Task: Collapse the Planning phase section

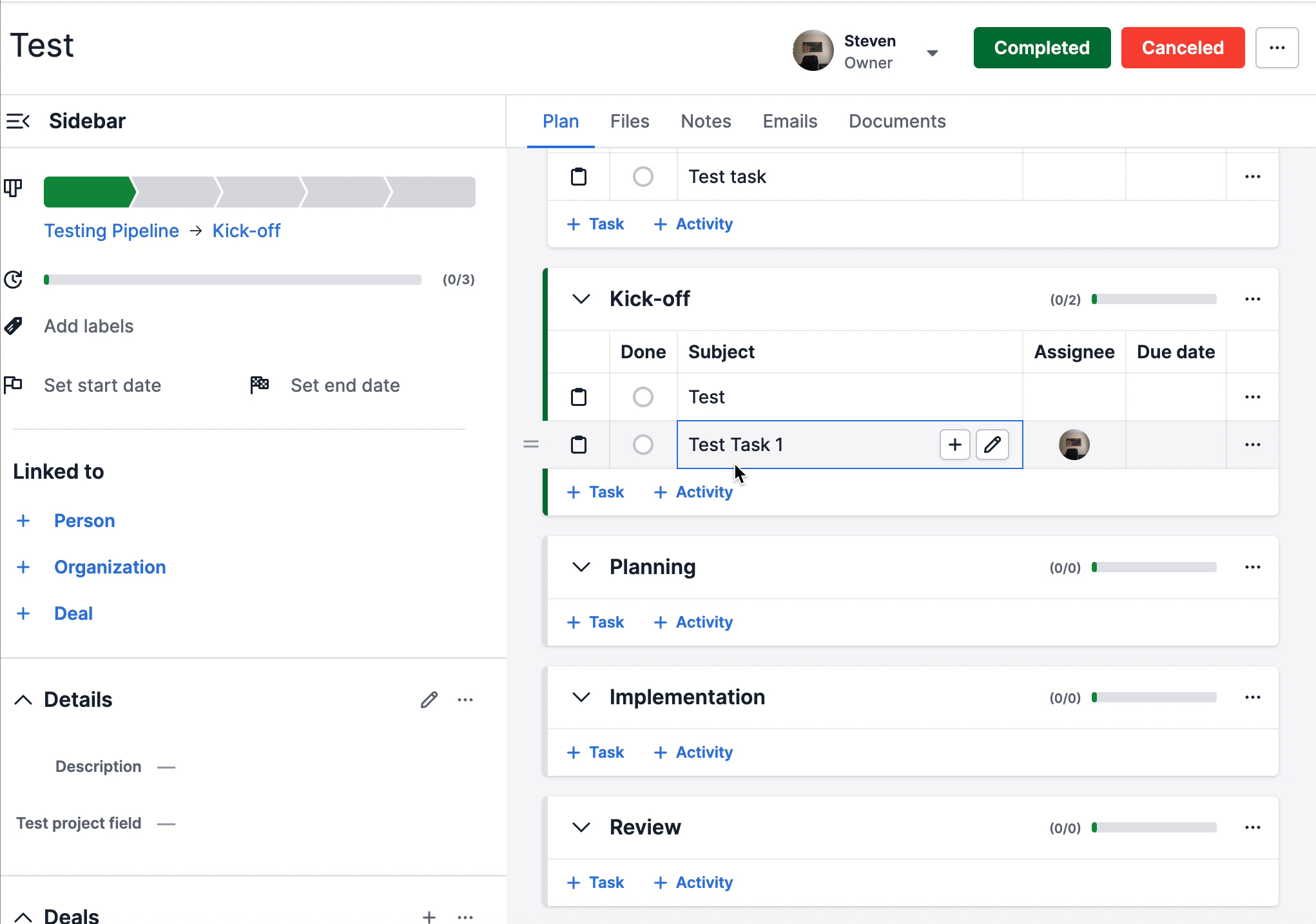Action: pos(581,567)
